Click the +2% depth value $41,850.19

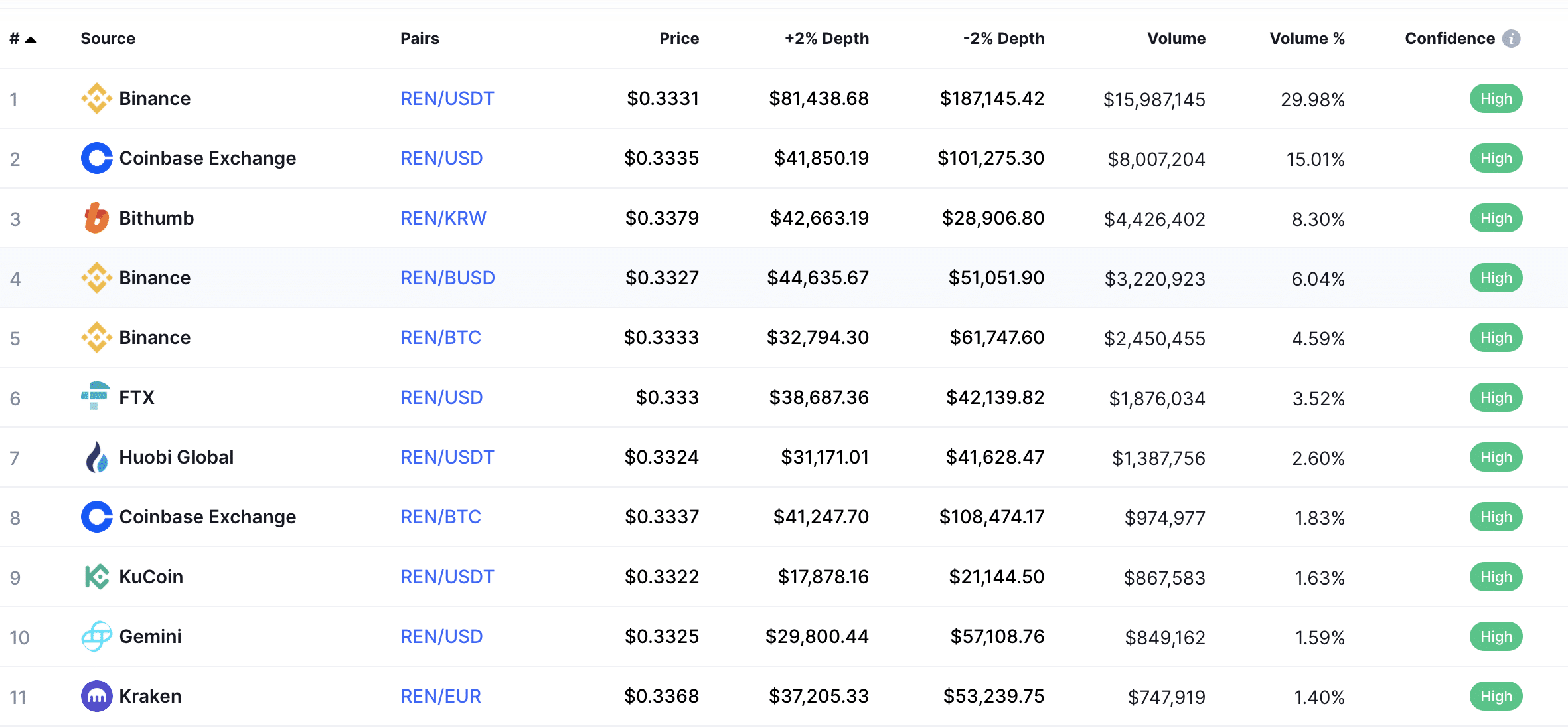pyautogui.click(x=821, y=158)
